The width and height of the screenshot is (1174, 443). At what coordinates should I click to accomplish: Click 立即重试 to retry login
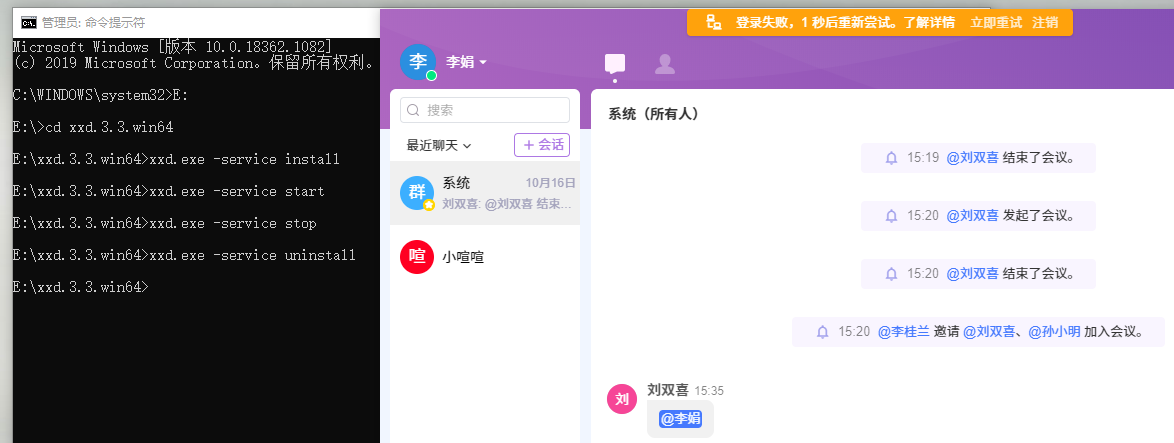tap(996, 22)
